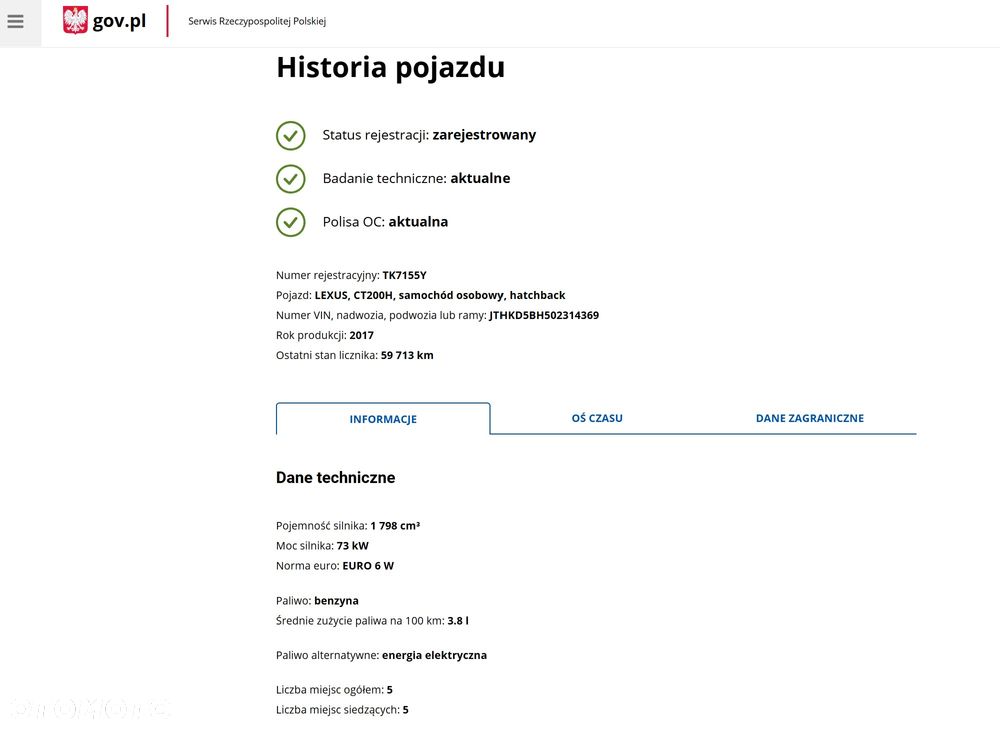Click the Historia pojazdu heading
Screen dimensions: 1000x729
pos(390,68)
